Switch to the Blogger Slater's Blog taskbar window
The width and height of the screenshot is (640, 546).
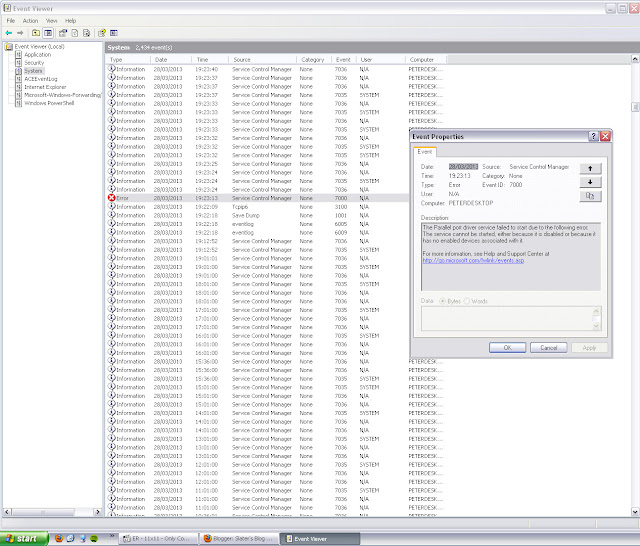[240, 539]
